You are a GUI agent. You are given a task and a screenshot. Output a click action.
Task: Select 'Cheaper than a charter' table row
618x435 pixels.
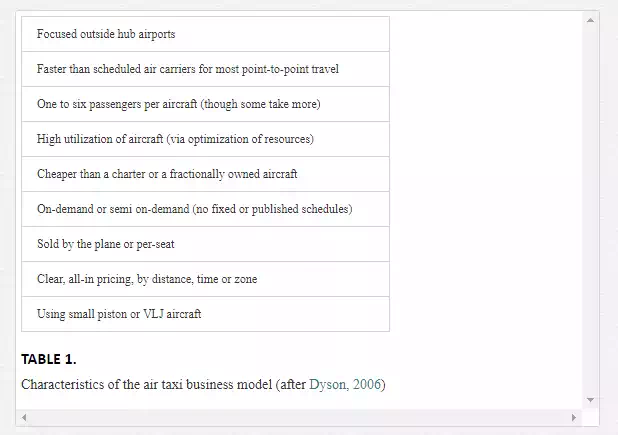(x=205, y=174)
